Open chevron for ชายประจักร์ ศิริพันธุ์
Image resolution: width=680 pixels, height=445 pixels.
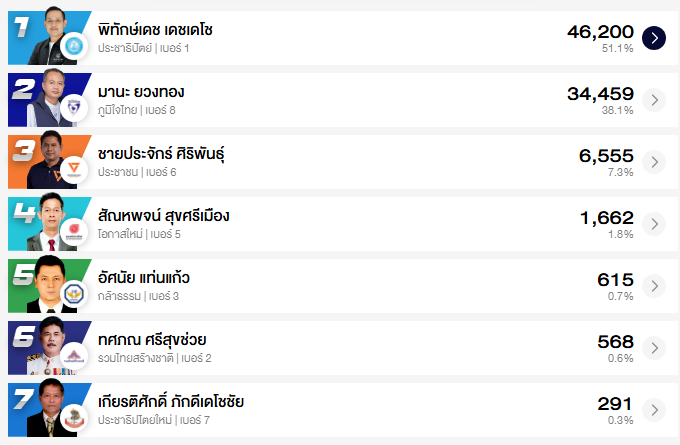[653, 162]
